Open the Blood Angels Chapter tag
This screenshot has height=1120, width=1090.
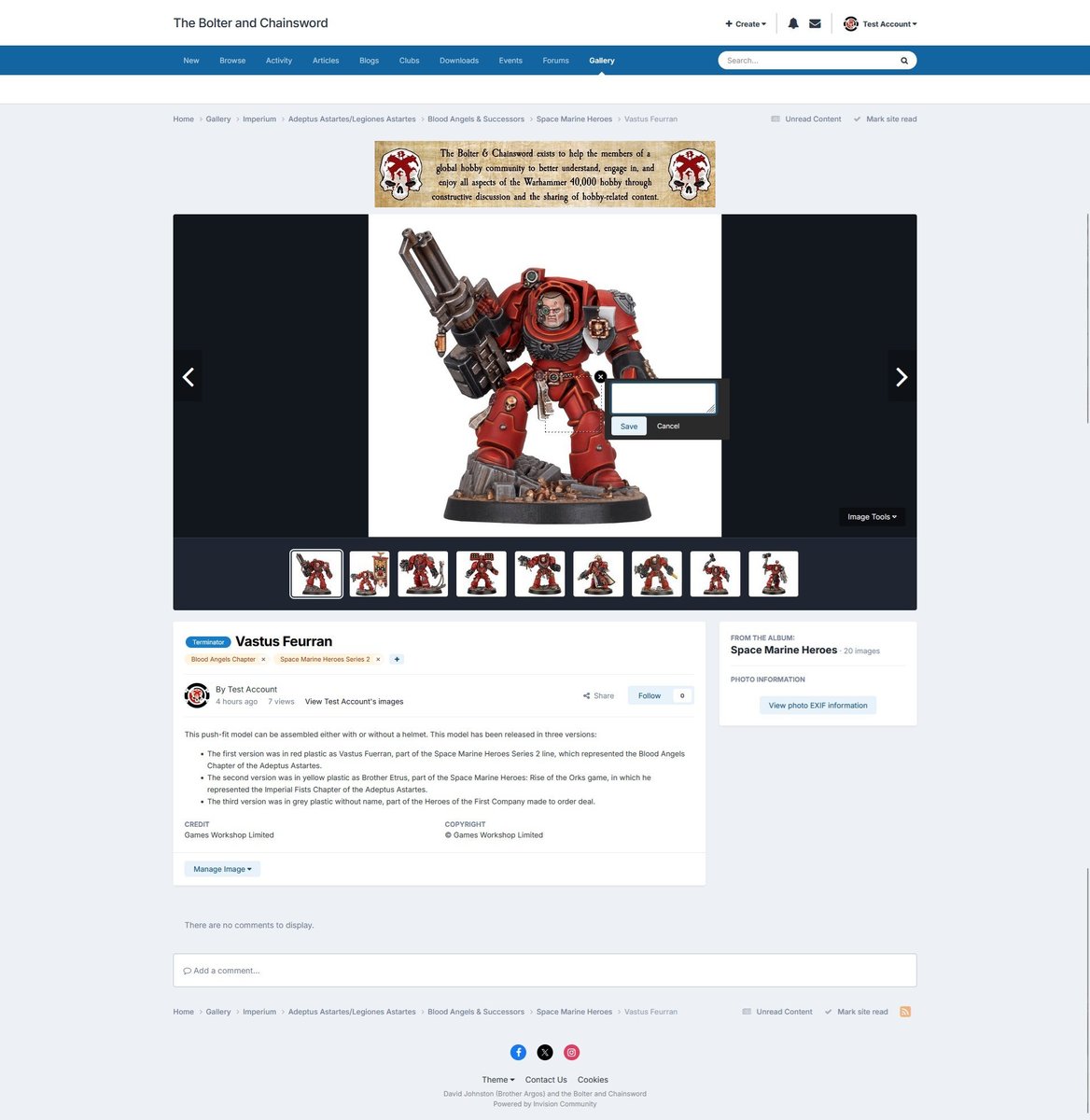223,659
